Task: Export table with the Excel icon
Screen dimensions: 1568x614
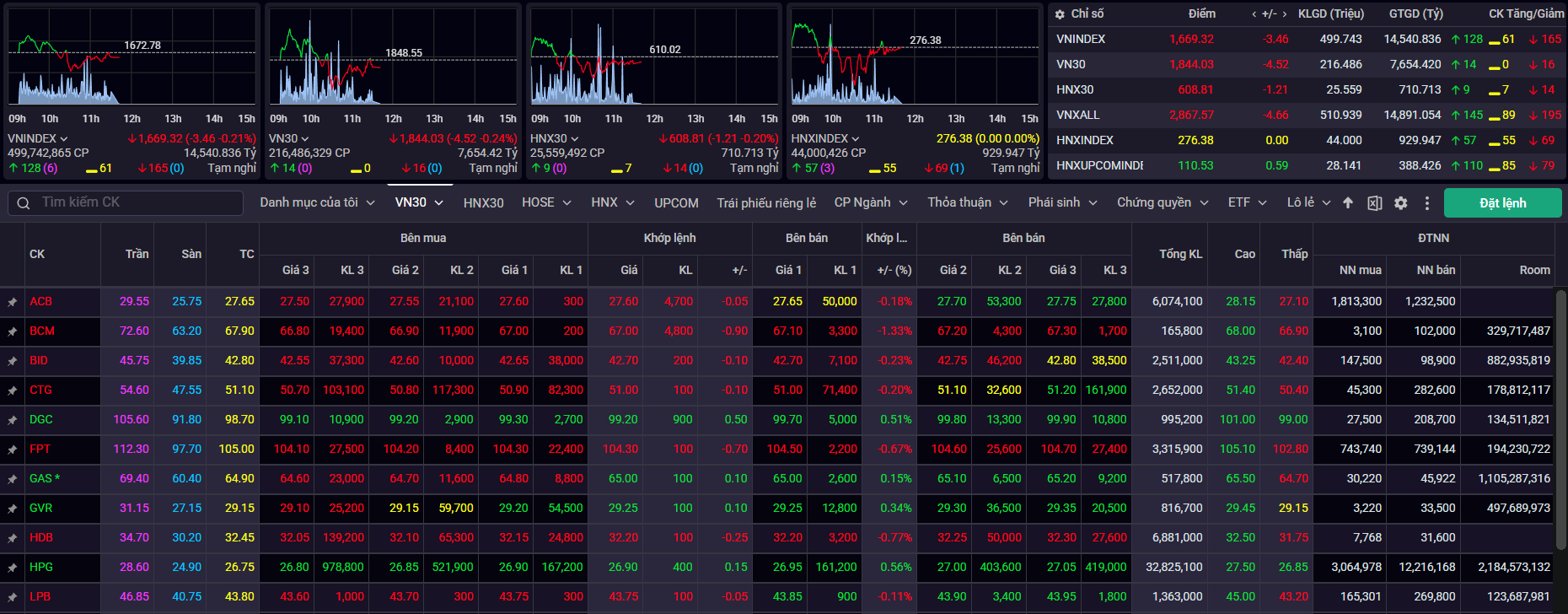Action: coord(1374,202)
